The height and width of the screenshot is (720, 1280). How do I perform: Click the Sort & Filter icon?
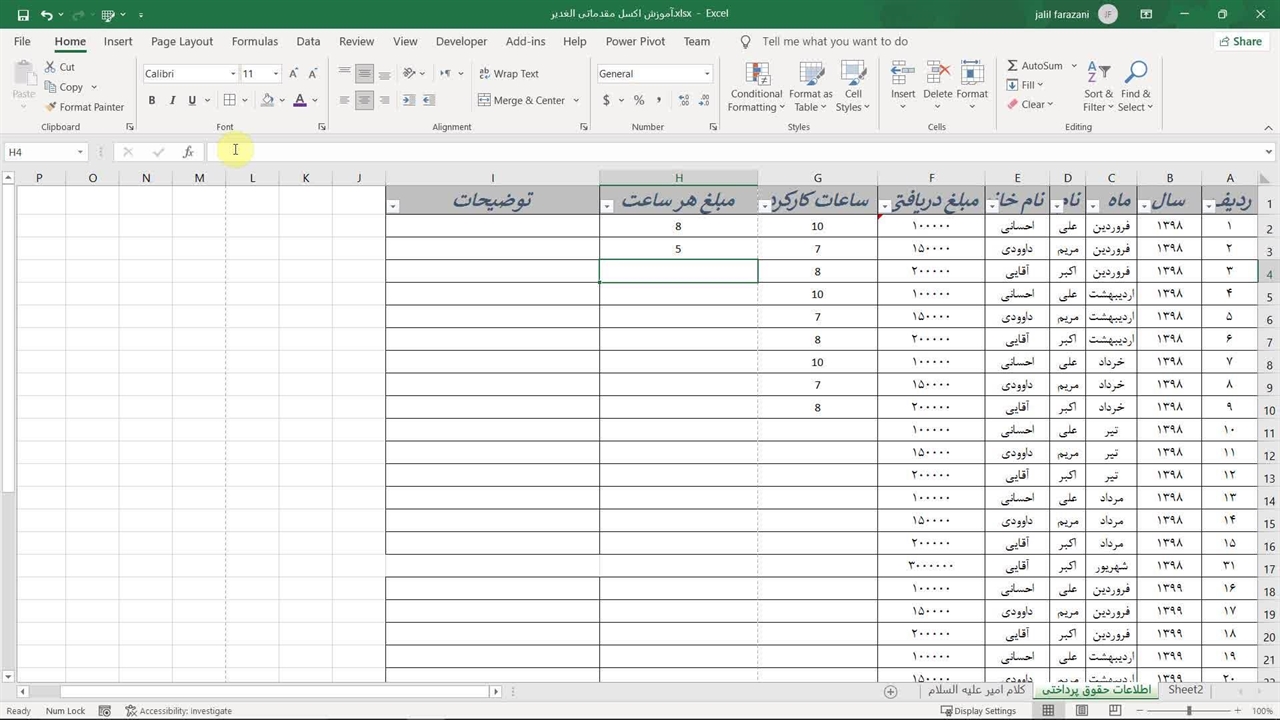point(1098,76)
